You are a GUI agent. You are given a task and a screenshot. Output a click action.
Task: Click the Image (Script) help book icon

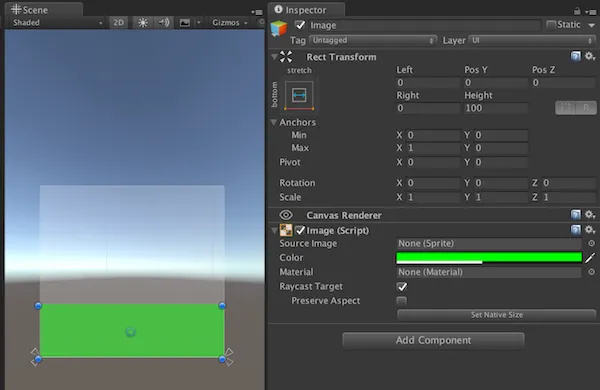point(576,230)
